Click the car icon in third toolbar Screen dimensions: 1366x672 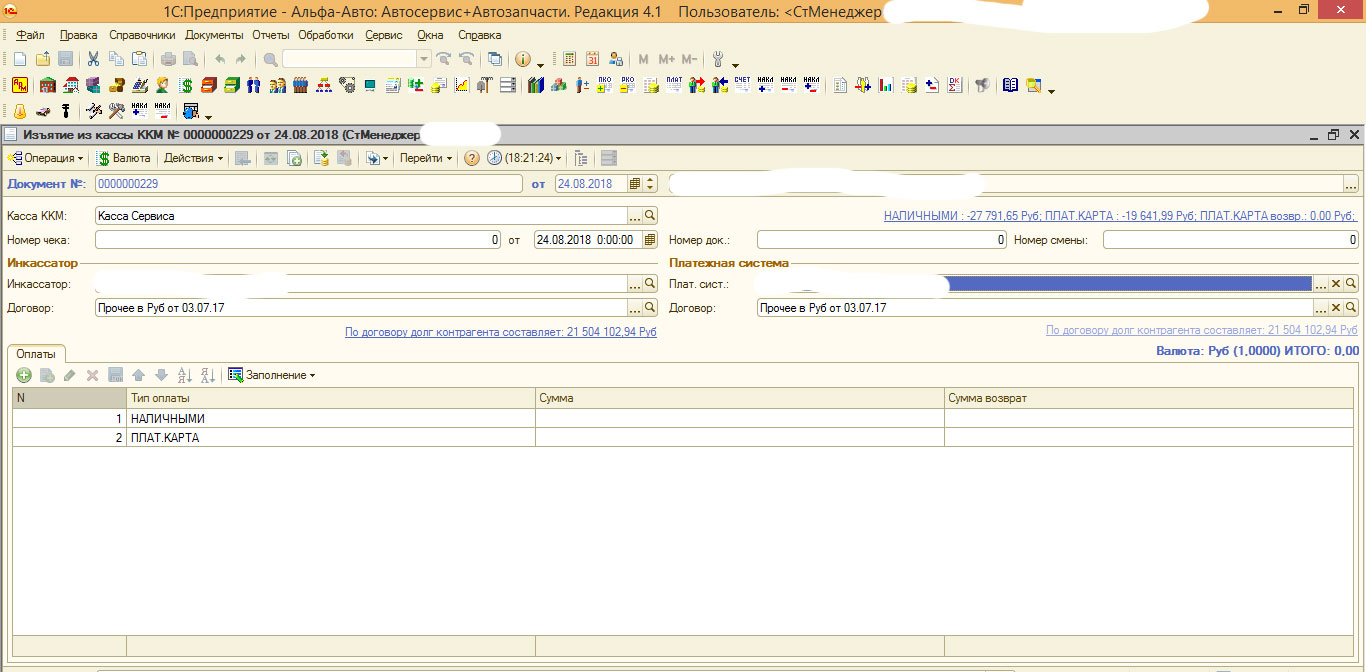[x=43, y=111]
